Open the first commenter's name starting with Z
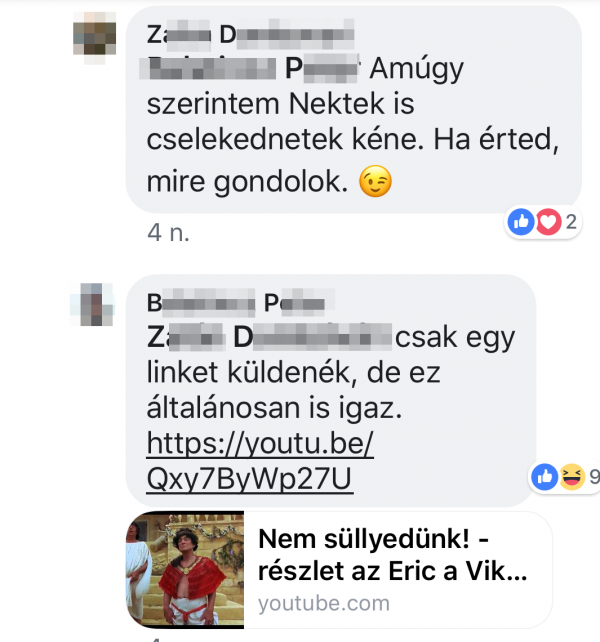The image size is (600, 642). pos(250,34)
